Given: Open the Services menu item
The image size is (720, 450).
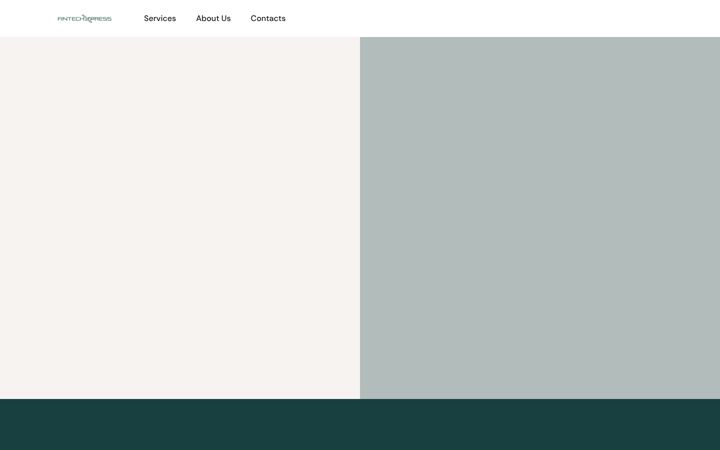Looking at the screenshot, I should point(160,18).
